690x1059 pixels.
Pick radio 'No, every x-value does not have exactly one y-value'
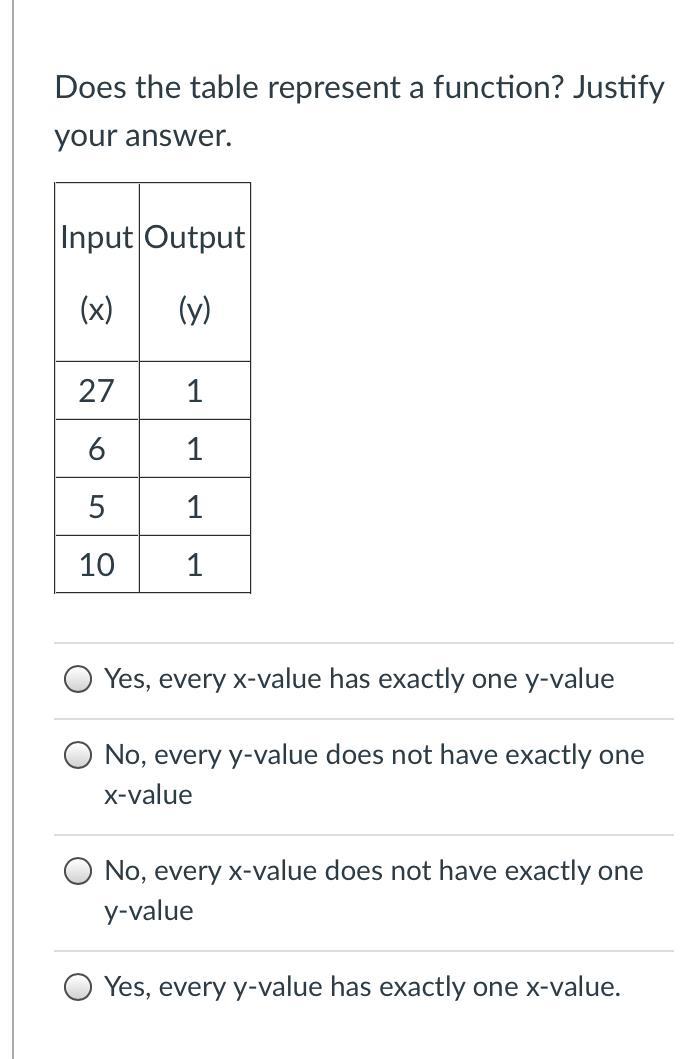point(78,872)
